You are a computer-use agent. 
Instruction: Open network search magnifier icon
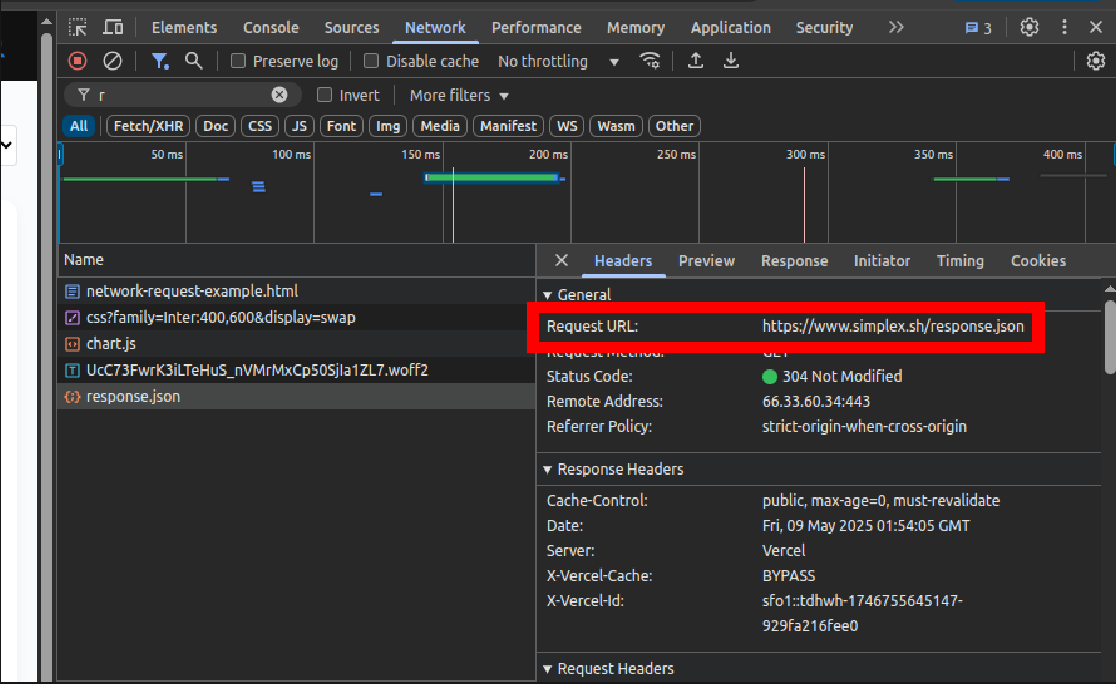194,61
